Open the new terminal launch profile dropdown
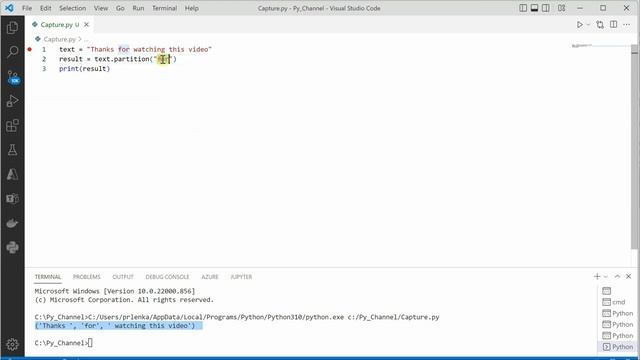Viewport: 640px width, 360px height. [x=606, y=277]
